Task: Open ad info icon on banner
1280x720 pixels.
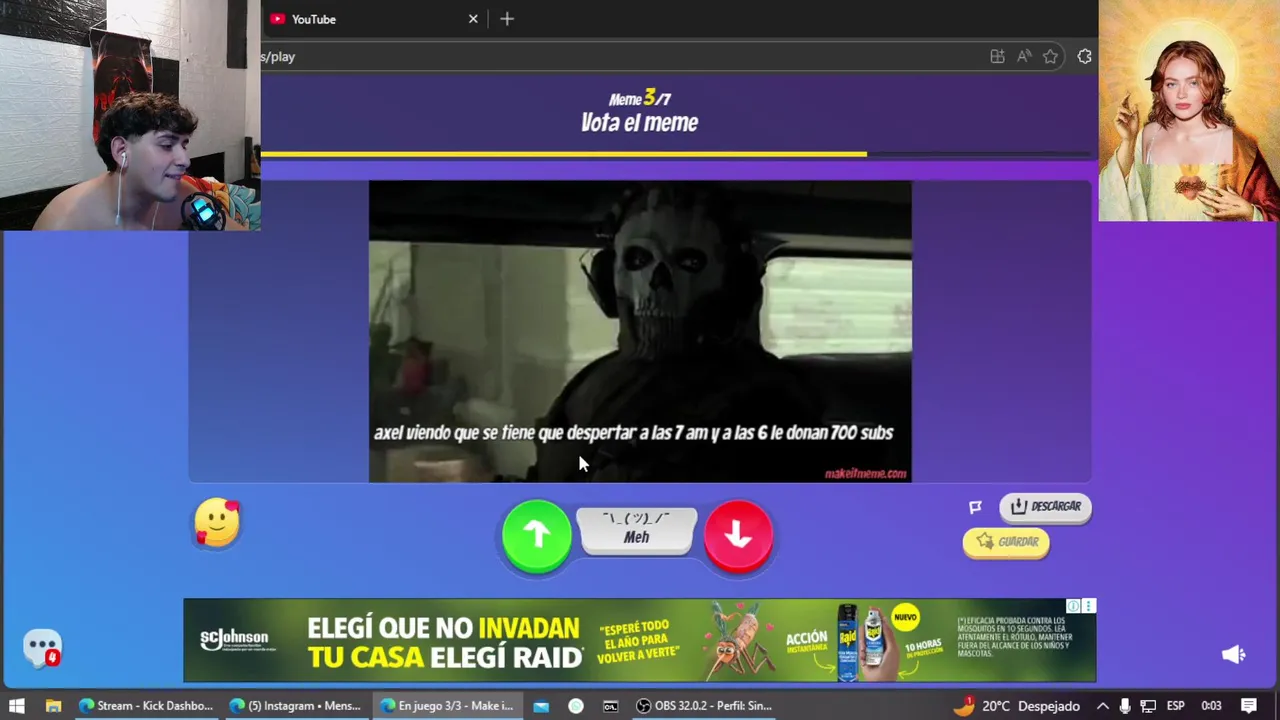Action: [1073, 606]
